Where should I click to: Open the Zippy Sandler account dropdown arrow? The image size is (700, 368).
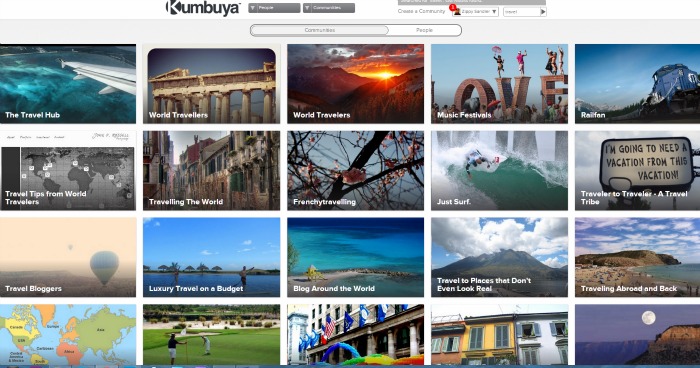click(494, 12)
